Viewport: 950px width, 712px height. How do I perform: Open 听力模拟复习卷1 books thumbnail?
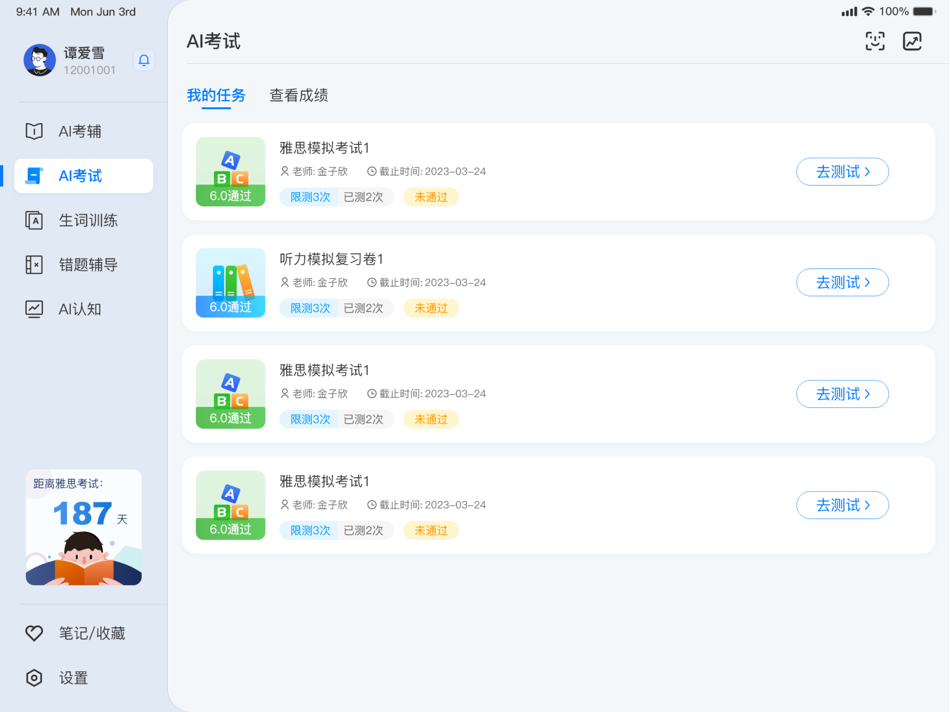230,282
